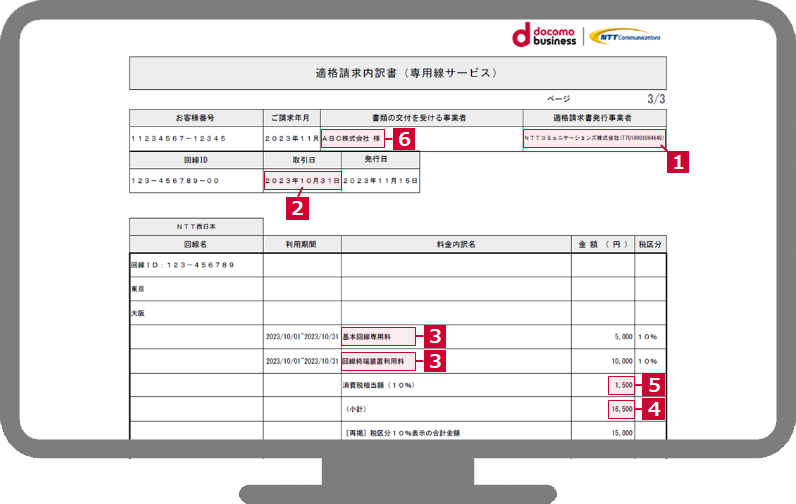Click issue date 2023年11月15日

coord(380,181)
